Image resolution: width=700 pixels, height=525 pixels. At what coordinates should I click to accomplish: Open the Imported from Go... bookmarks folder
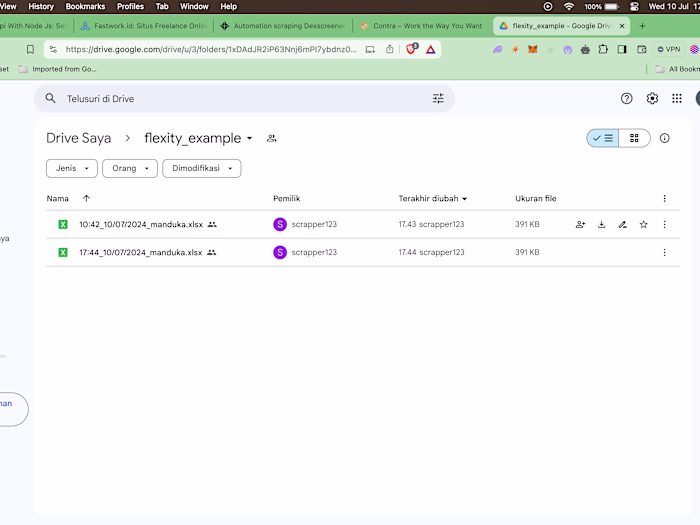pyautogui.click(x=58, y=69)
